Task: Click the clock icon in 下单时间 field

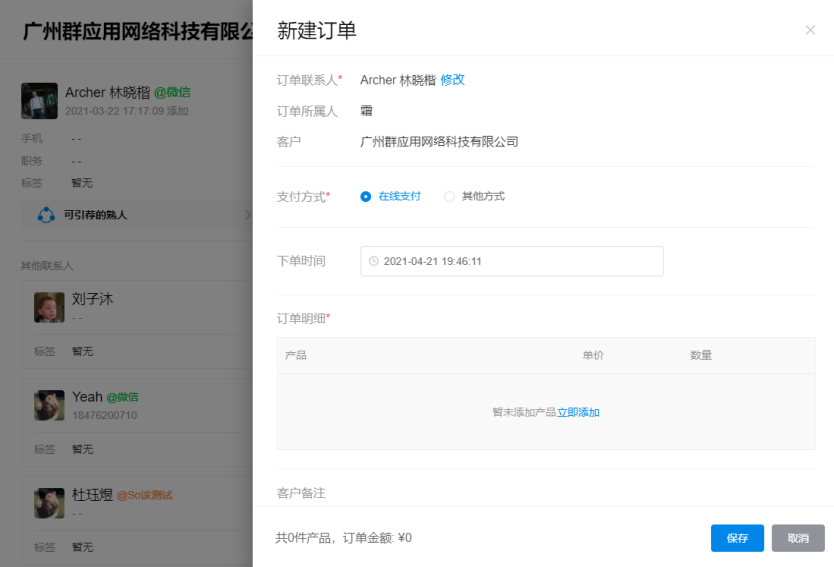Action: 374,261
